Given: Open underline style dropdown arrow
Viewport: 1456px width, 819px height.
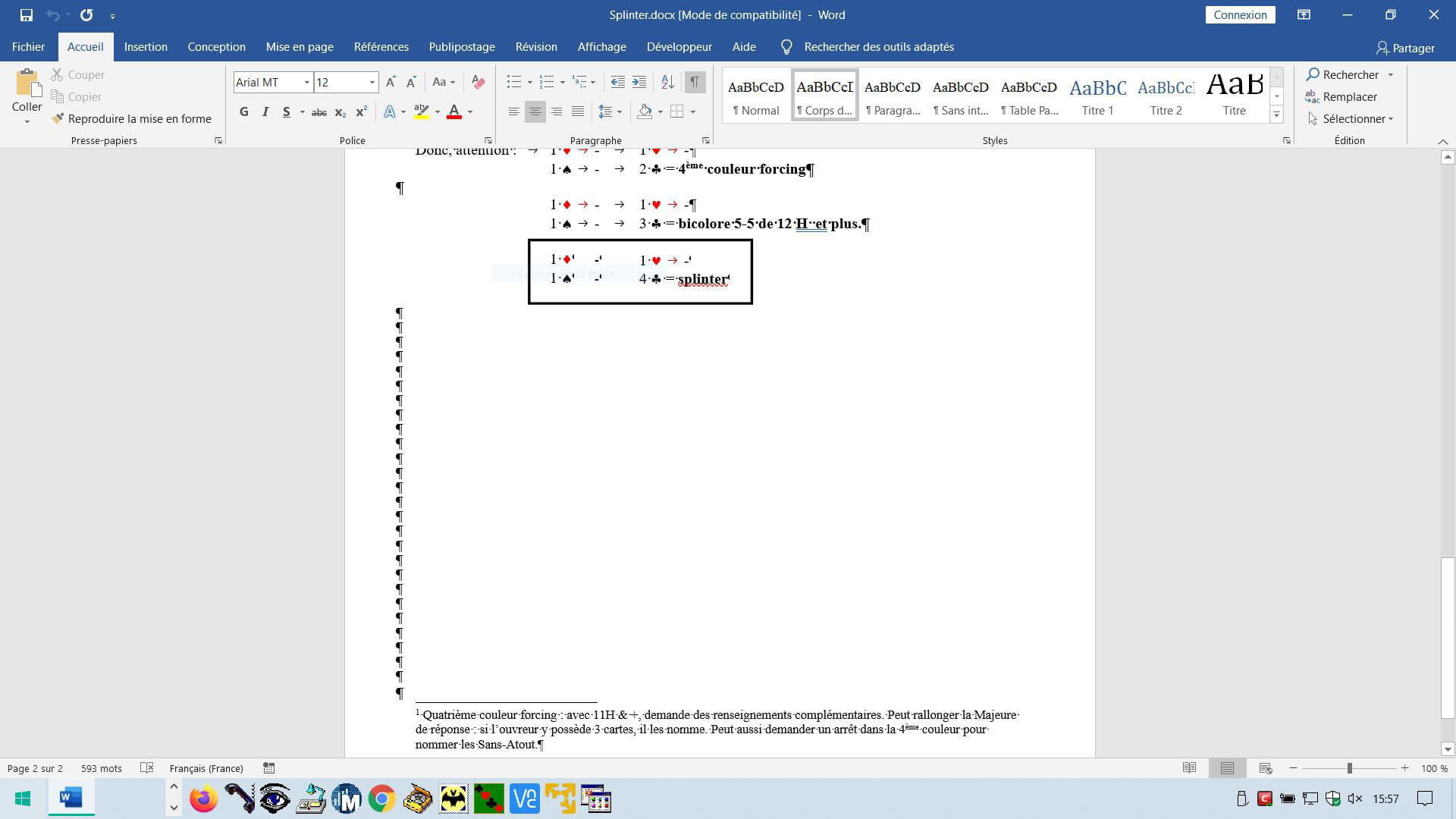Looking at the screenshot, I should [x=302, y=112].
